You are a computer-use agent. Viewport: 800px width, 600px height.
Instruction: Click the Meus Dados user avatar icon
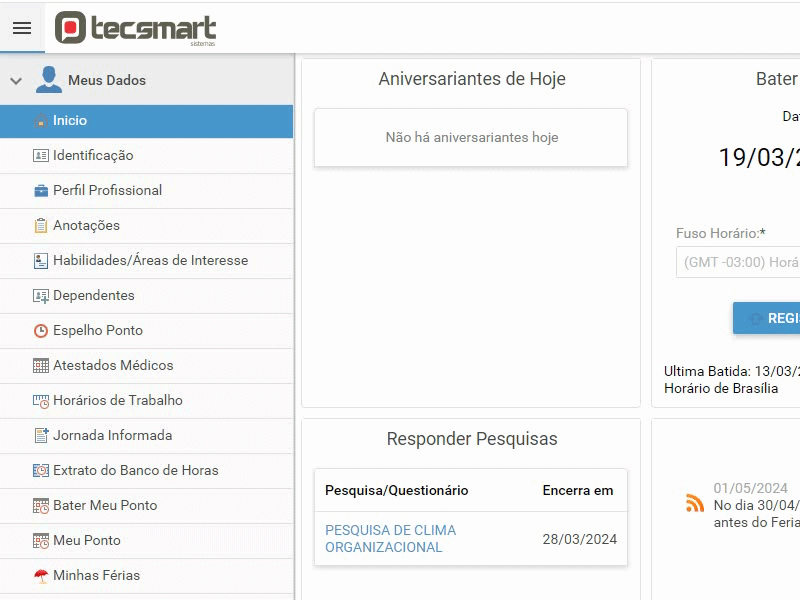[x=49, y=80]
